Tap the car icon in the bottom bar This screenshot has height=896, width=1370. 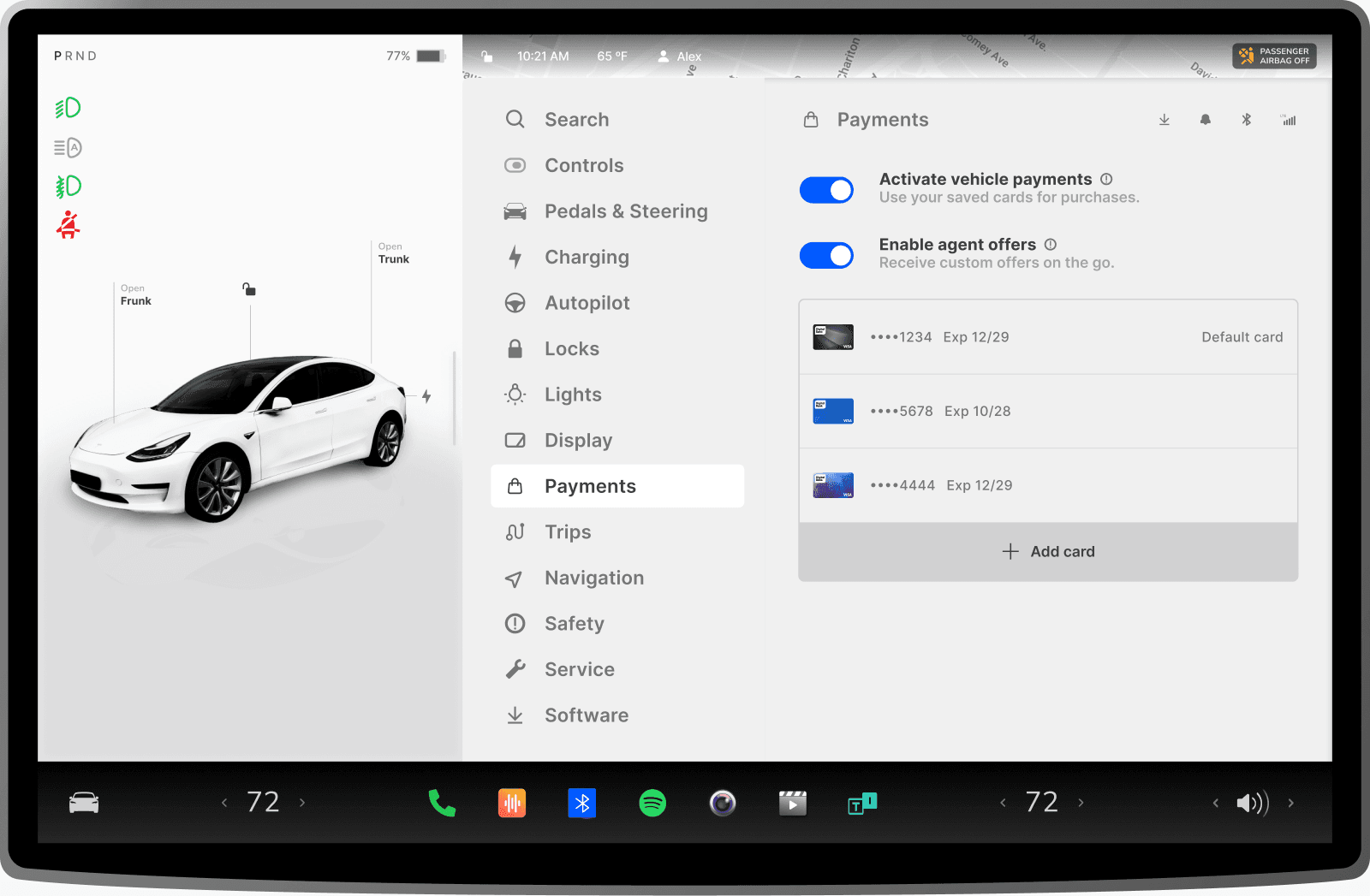pyautogui.click(x=84, y=803)
